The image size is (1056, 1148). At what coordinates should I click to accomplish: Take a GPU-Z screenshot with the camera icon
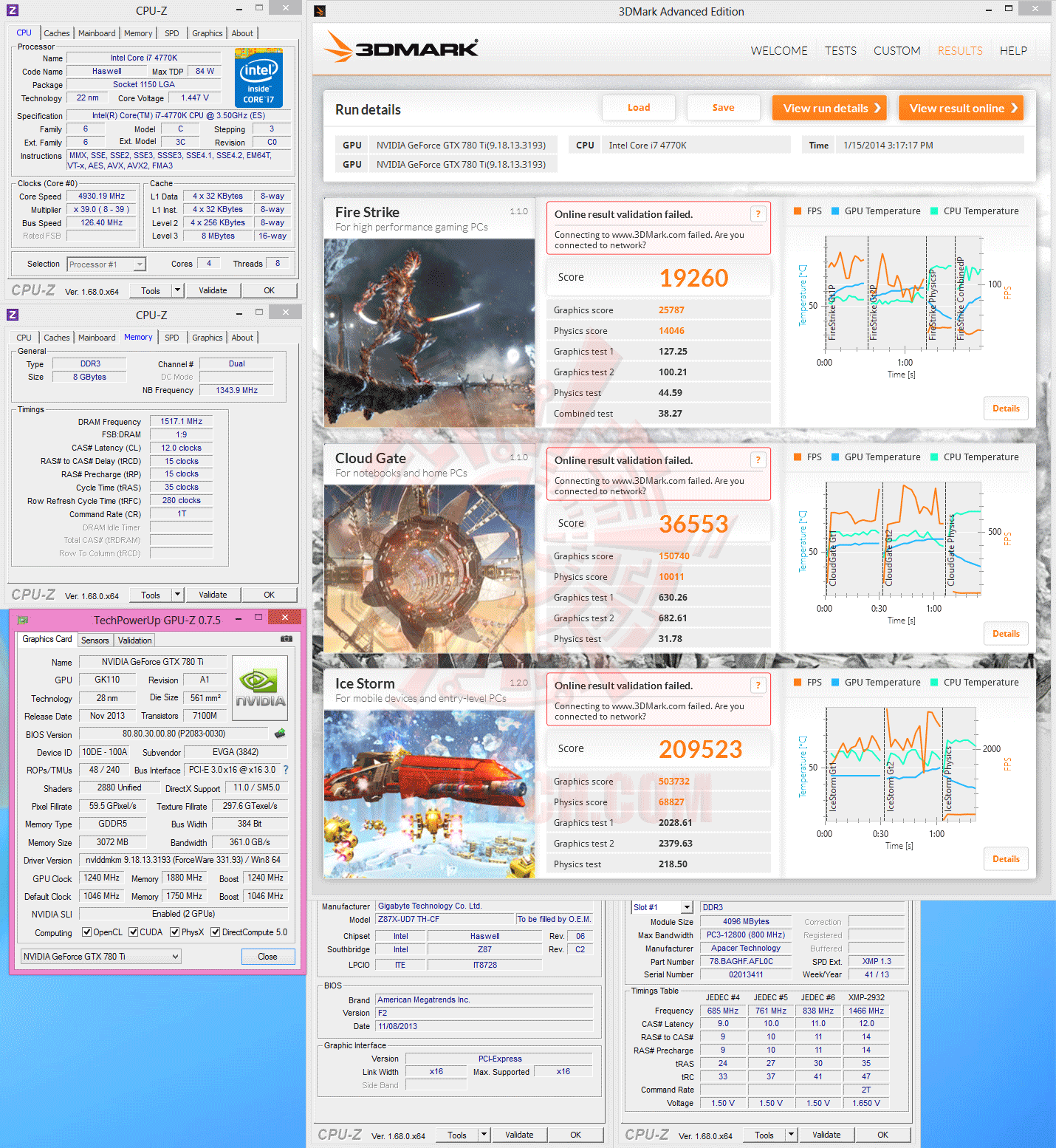click(287, 639)
